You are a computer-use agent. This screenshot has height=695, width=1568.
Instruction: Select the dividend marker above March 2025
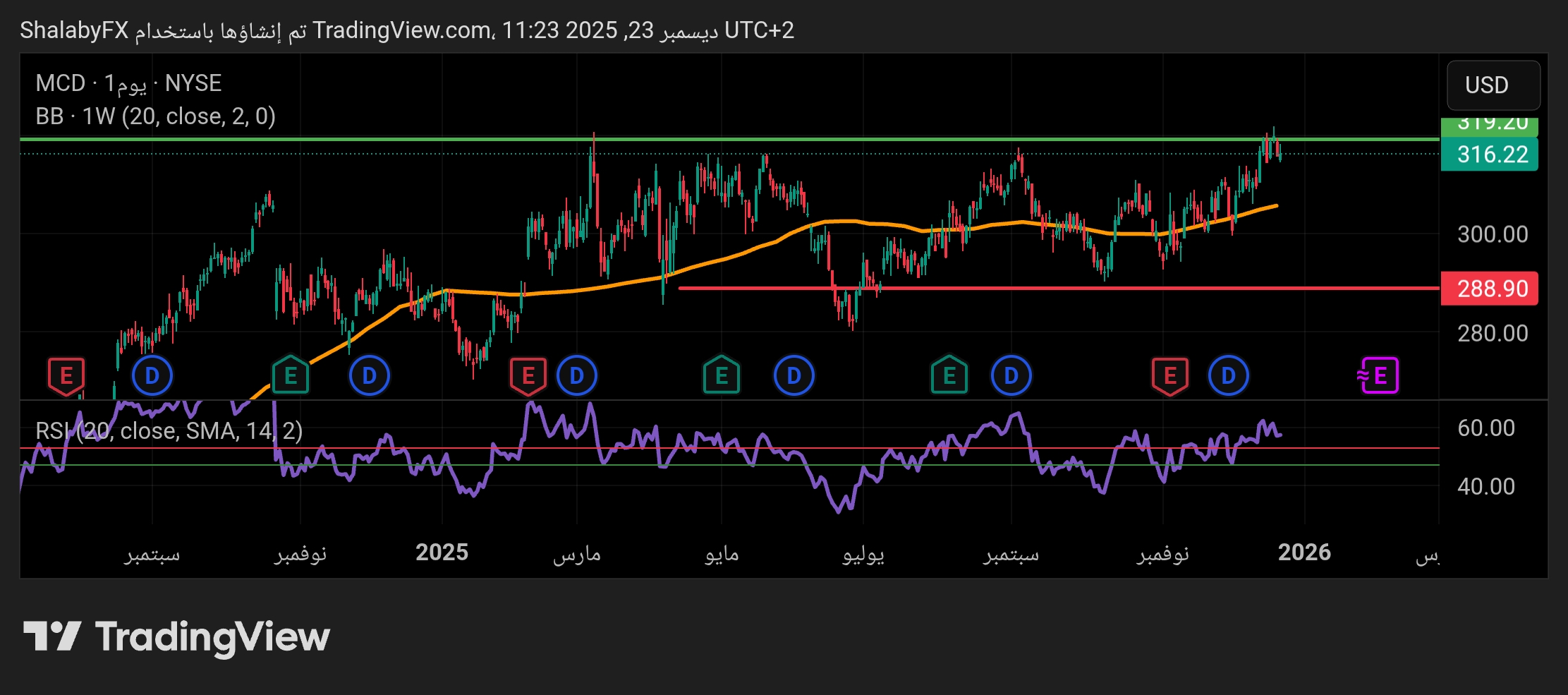point(576,375)
